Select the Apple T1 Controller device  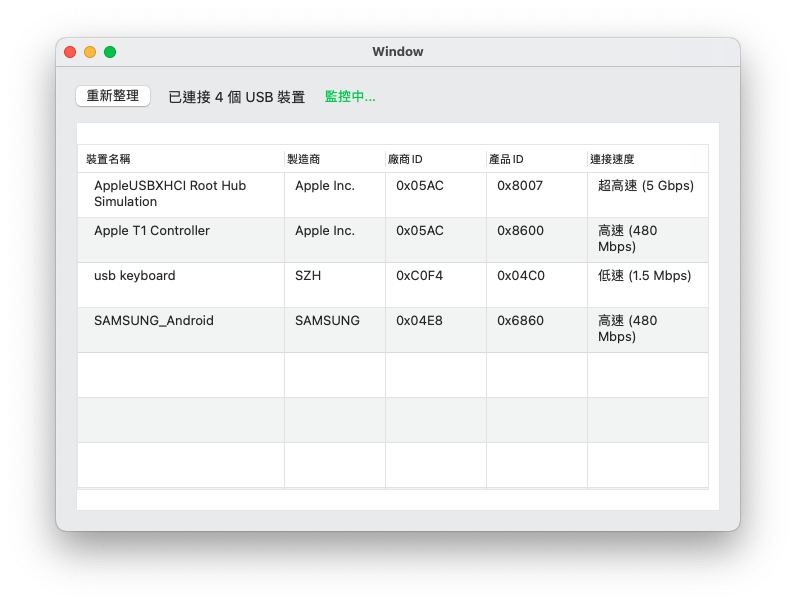[152, 231]
